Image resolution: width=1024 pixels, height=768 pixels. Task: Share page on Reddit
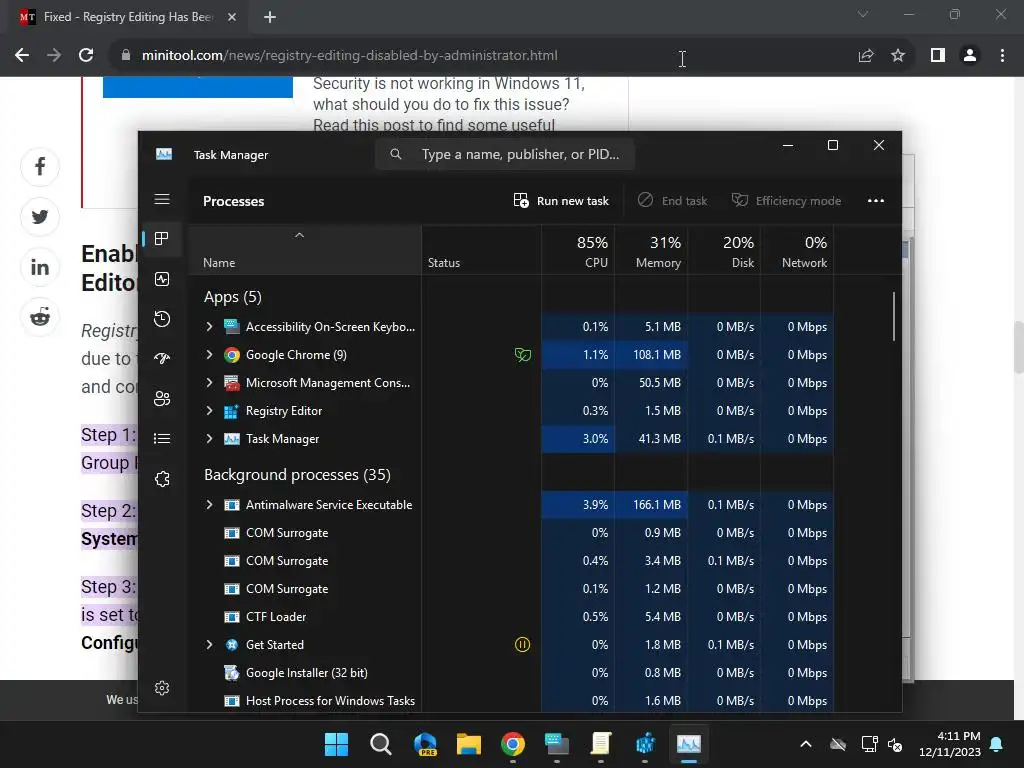click(40, 317)
